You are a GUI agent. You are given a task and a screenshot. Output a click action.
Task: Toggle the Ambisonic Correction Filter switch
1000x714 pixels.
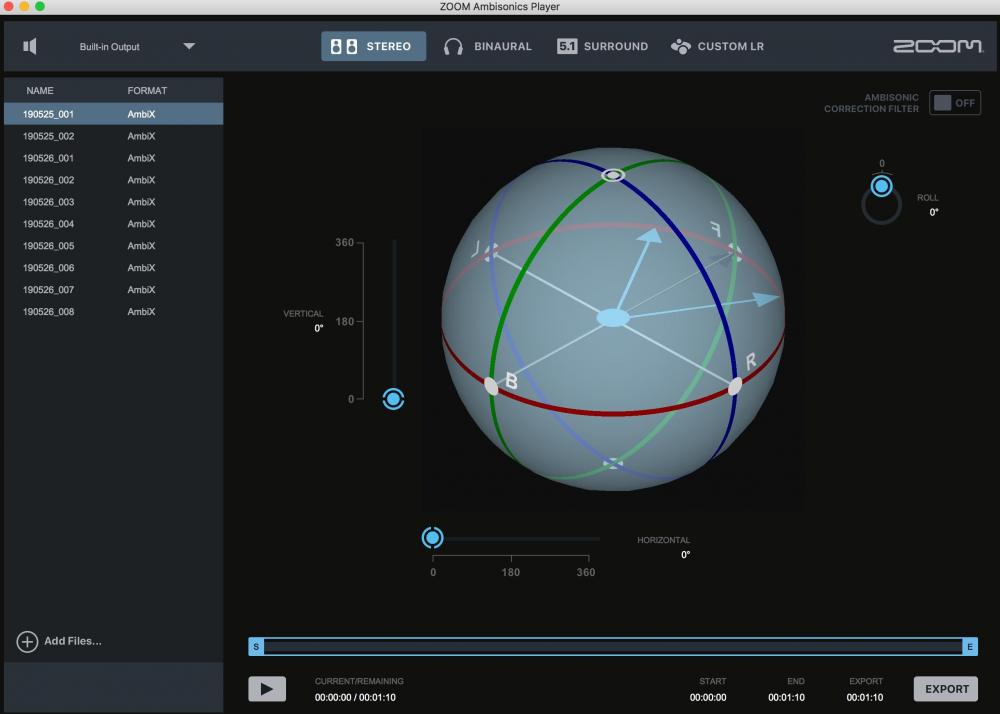954,103
